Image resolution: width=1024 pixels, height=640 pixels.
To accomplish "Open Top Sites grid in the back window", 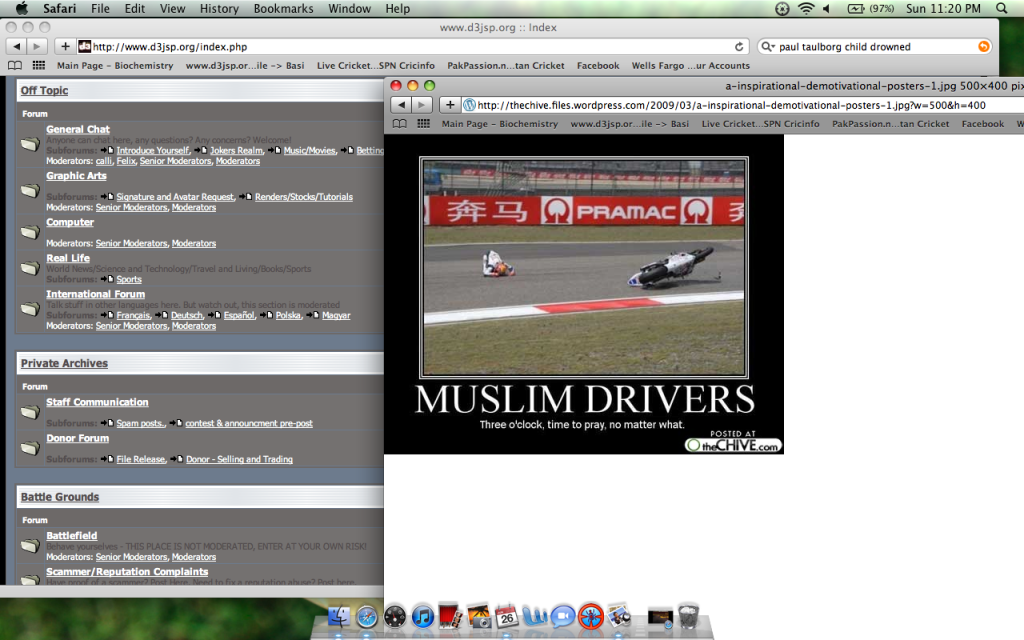I will (39, 66).
